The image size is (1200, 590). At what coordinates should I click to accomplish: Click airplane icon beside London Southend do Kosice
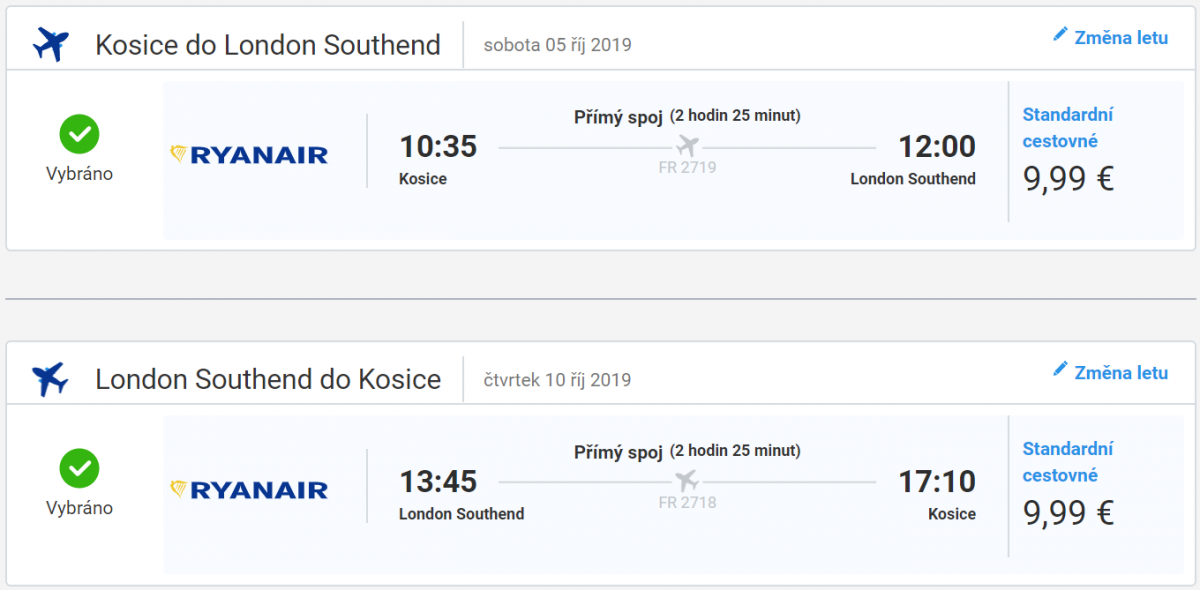click(x=50, y=380)
